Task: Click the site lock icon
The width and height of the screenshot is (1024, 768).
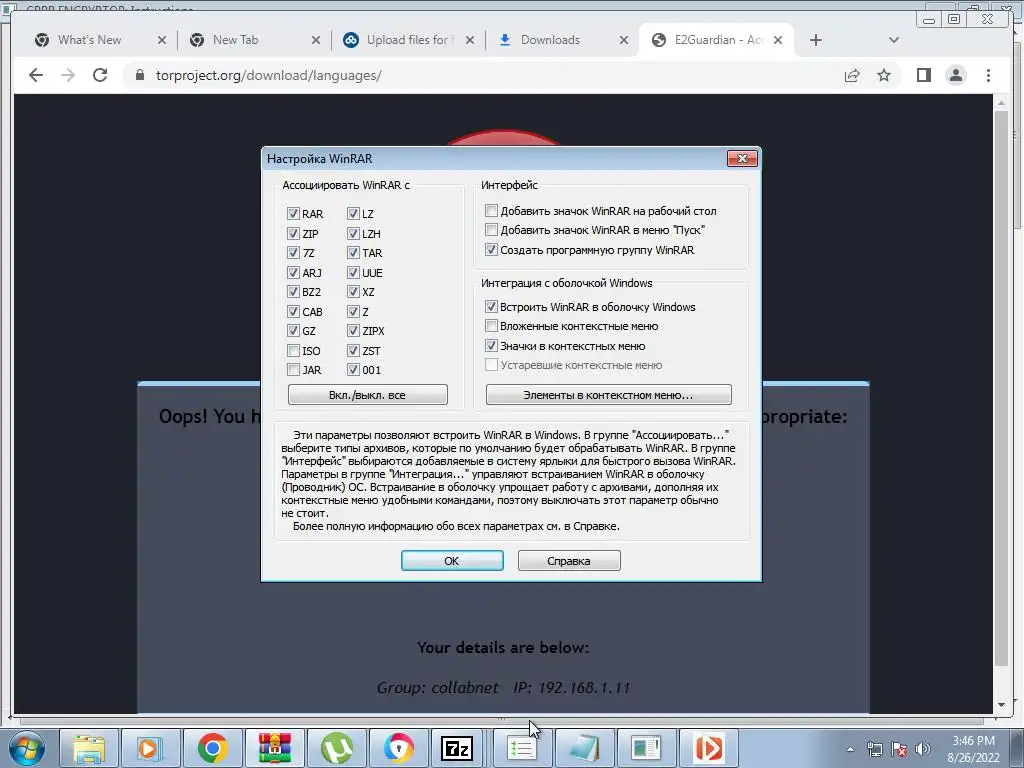Action: 139,75
